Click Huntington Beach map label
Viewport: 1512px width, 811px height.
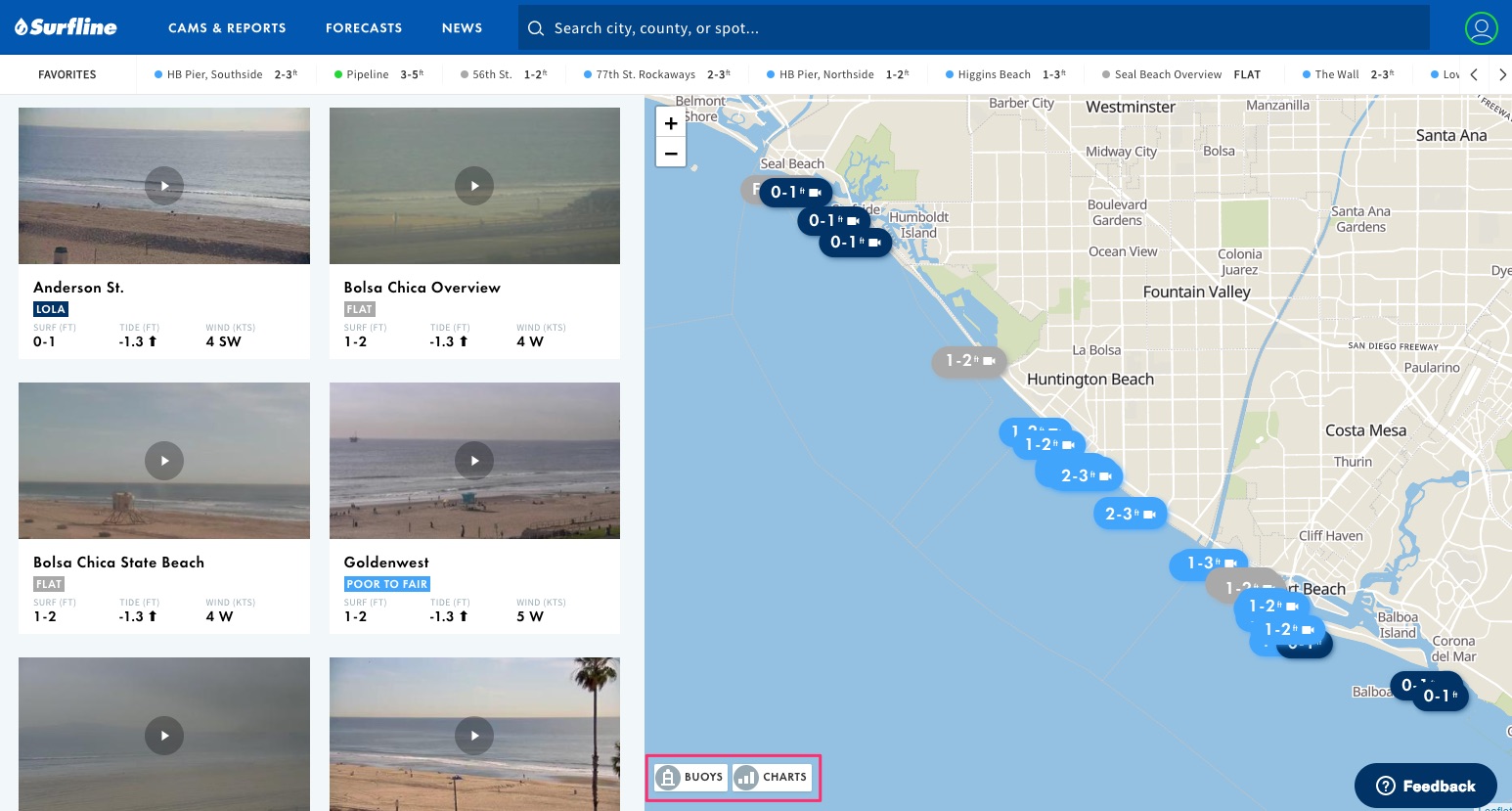click(1090, 380)
